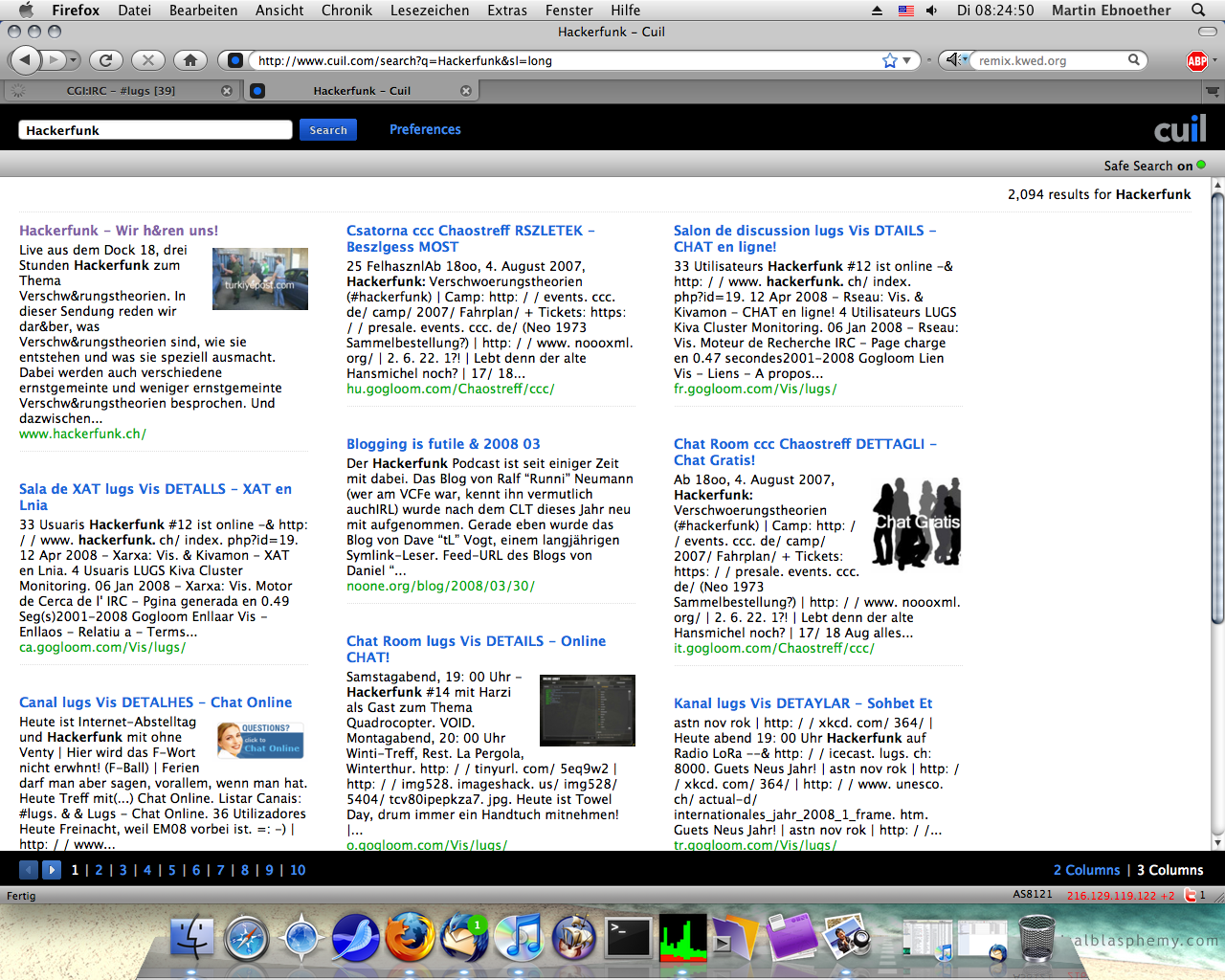Switch results layout to 2 Columns
The width and height of the screenshot is (1225, 980).
(x=1086, y=870)
